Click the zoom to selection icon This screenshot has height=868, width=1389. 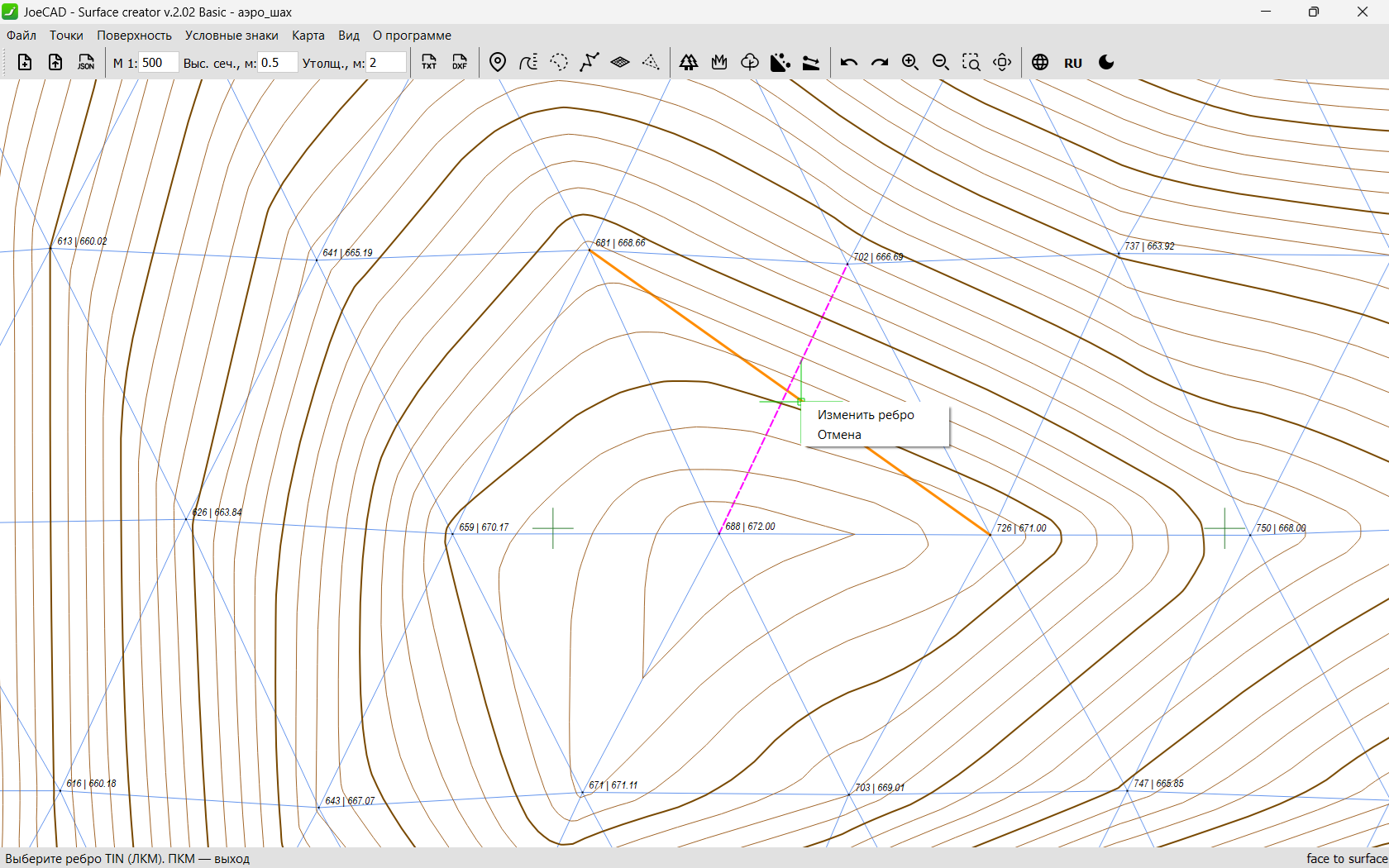point(971,63)
